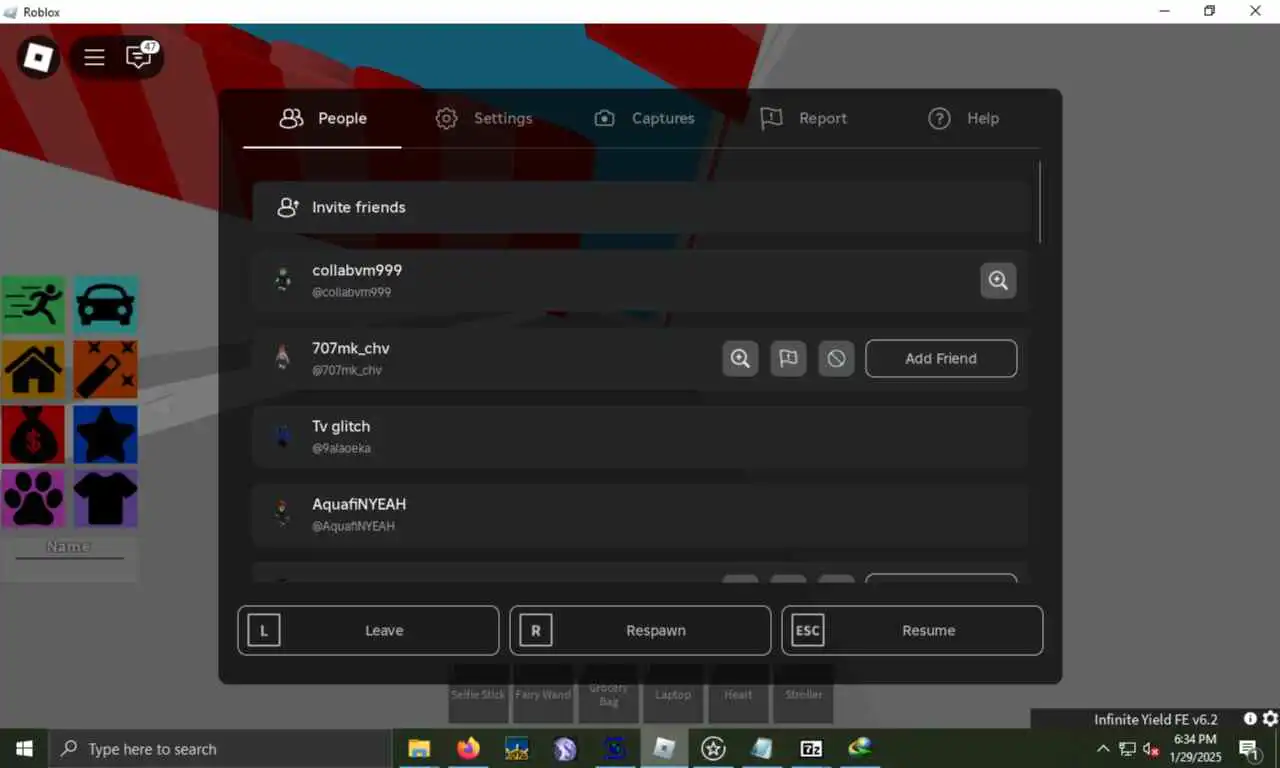Screen dimensions: 1280x768
Task: Click the Leave button
Action: 368,630
